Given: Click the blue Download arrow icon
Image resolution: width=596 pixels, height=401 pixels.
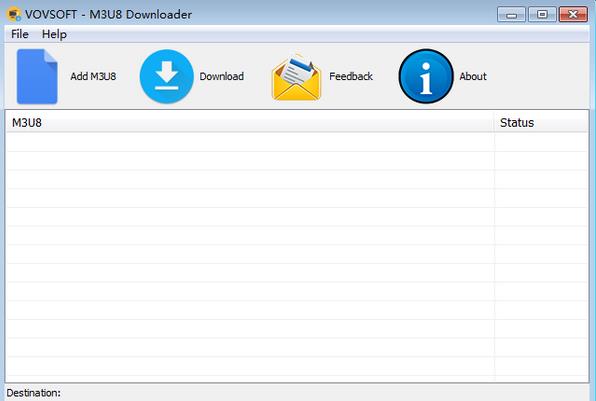Looking at the screenshot, I should click(166, 76).
